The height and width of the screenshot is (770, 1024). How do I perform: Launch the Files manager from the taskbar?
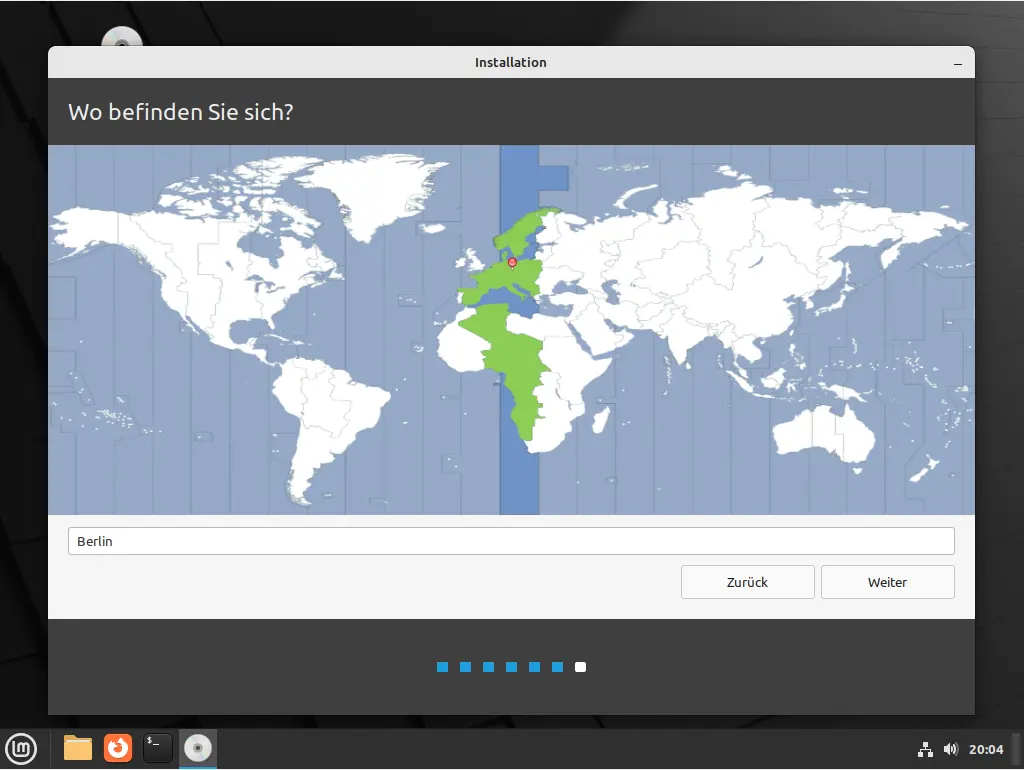coord(78,748)
